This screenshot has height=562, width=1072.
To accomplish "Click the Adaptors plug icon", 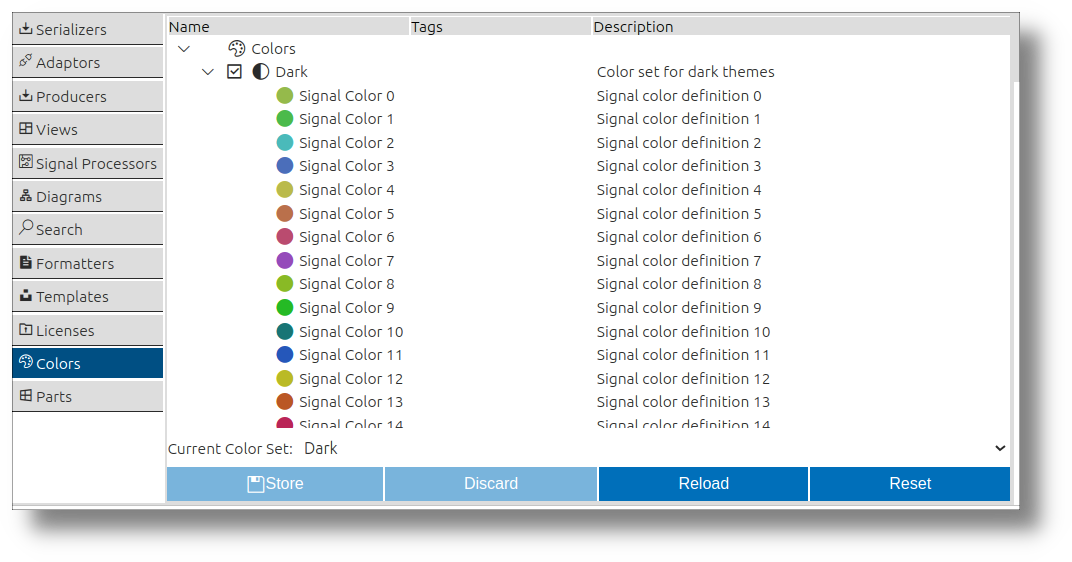I will coord(25,61).
